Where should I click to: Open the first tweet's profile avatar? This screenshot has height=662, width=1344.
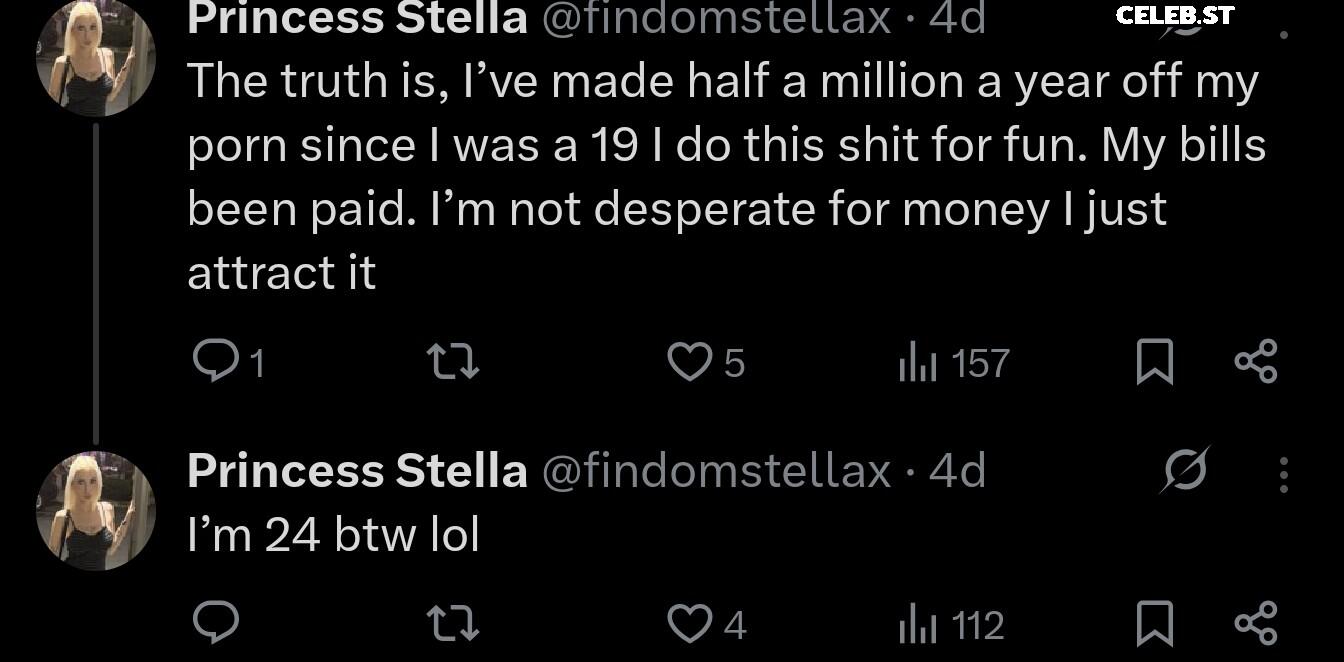[x=96, y=58]
